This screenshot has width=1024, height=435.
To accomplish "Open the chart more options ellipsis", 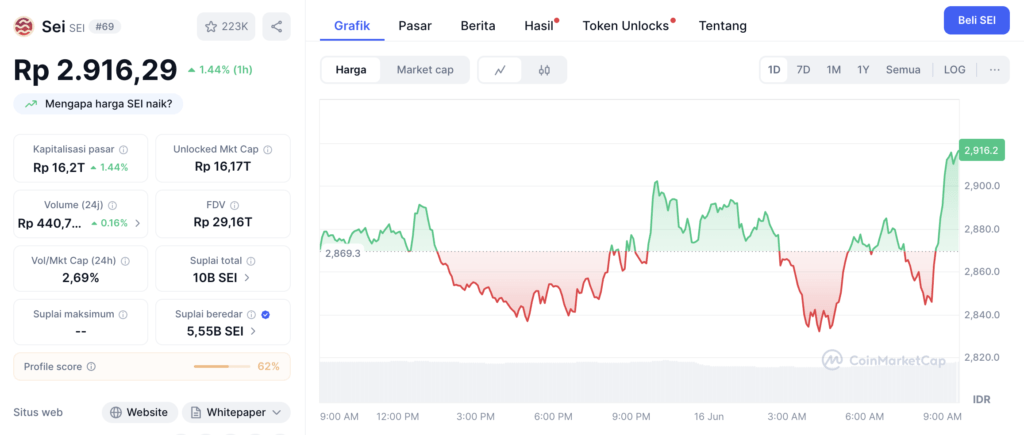I will point(995,70).
